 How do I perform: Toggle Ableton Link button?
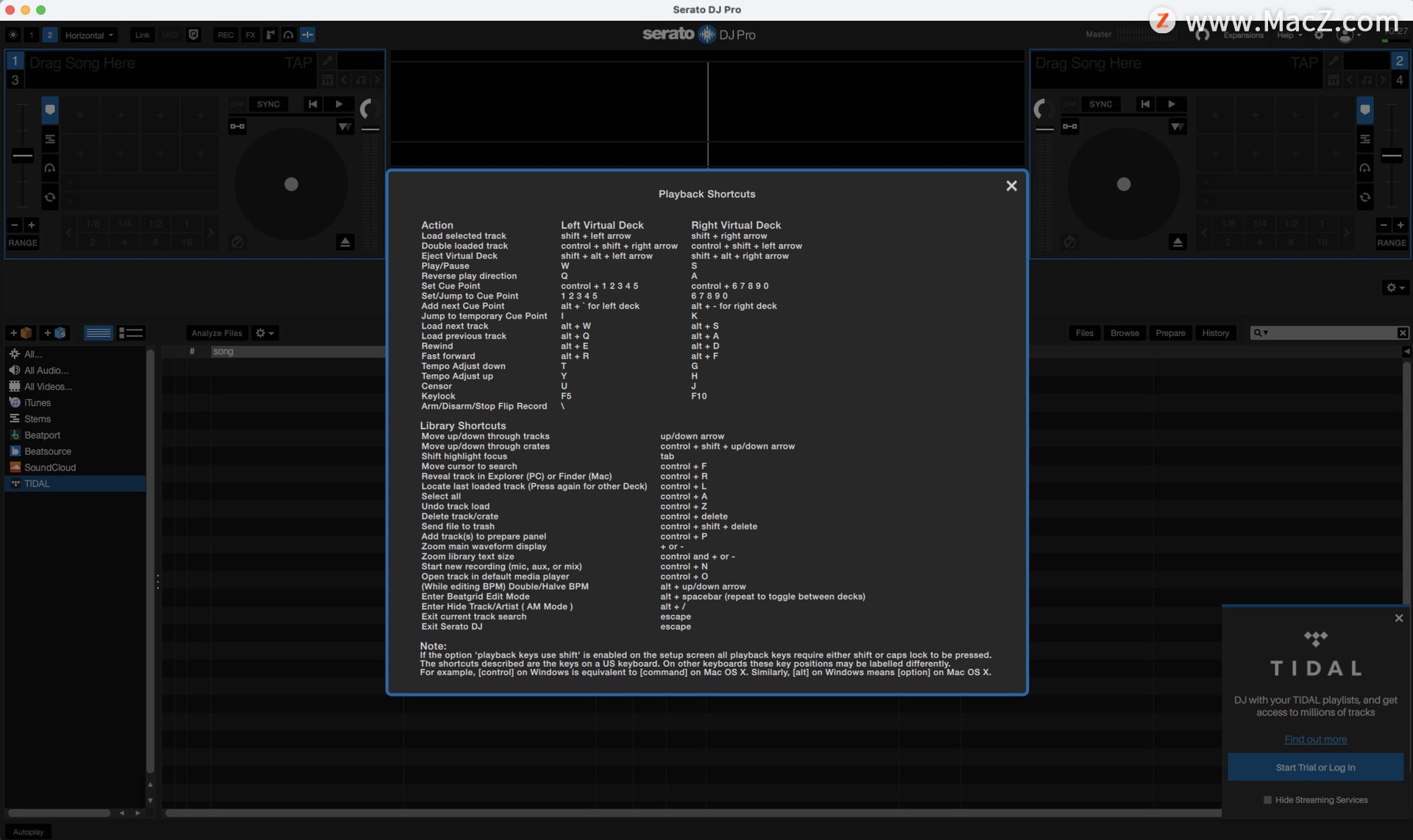click(142, 35)
